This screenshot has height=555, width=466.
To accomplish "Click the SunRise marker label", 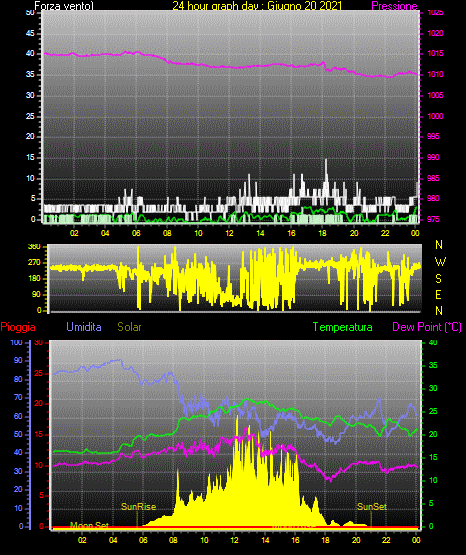I will 138,507.
